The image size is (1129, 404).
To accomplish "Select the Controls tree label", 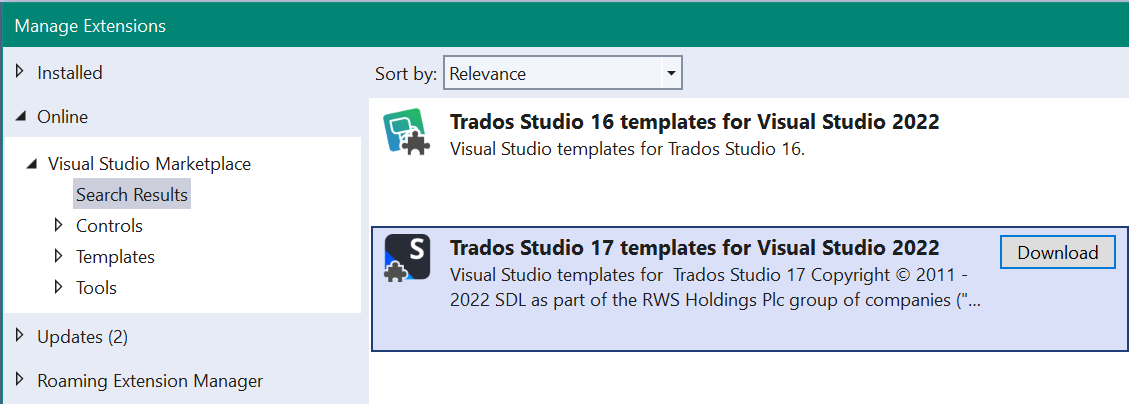I will click(x=109, y=226).
